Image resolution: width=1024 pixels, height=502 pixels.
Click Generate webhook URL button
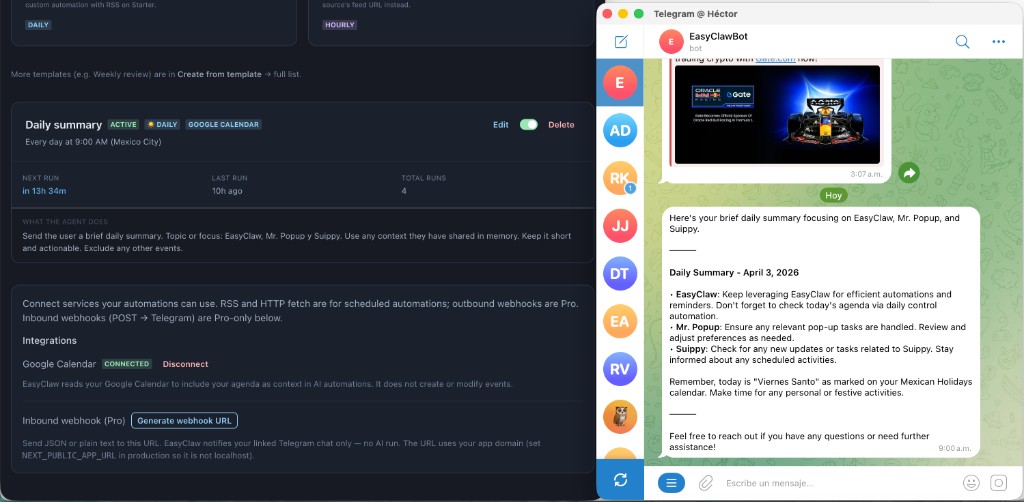184,420
